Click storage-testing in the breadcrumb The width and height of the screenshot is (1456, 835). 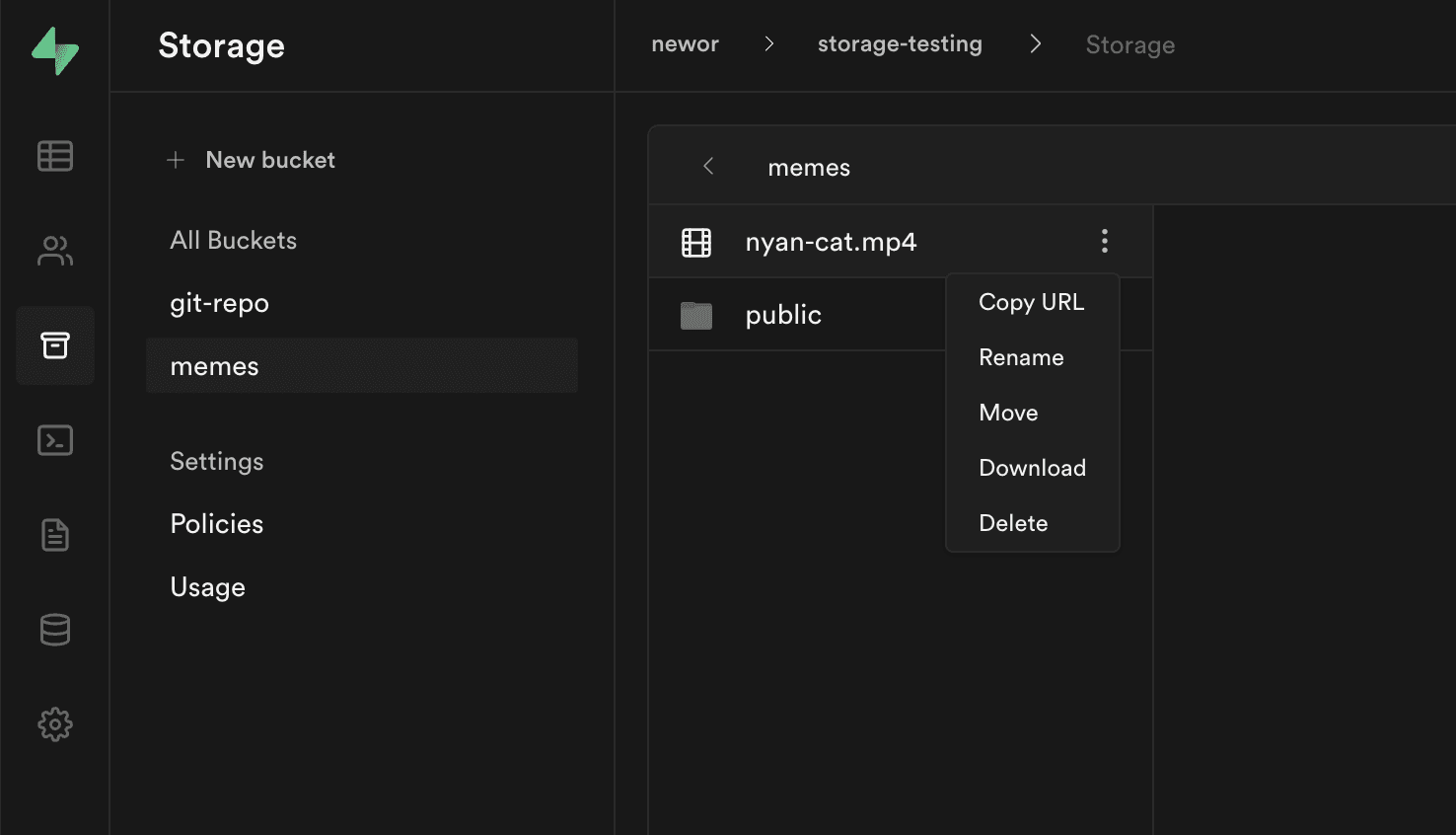pos(900,44)
